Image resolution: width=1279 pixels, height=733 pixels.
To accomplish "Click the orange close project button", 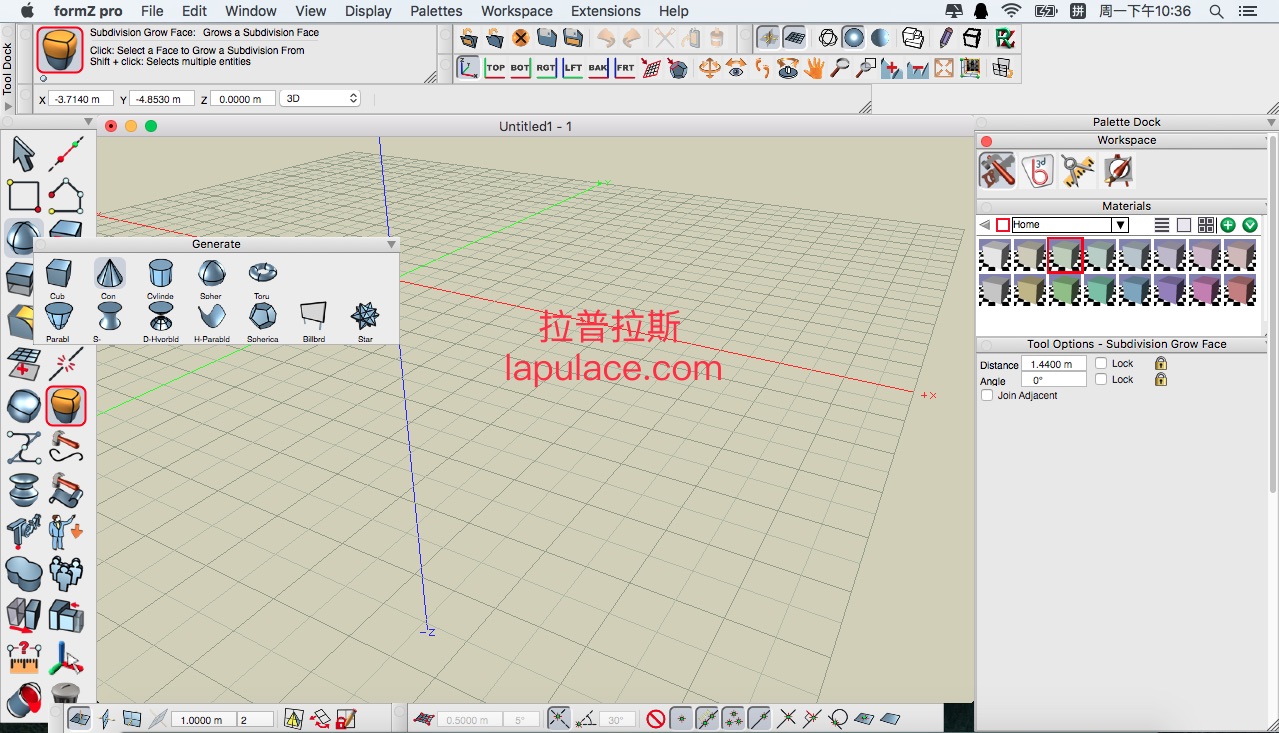I will point(520,38).
